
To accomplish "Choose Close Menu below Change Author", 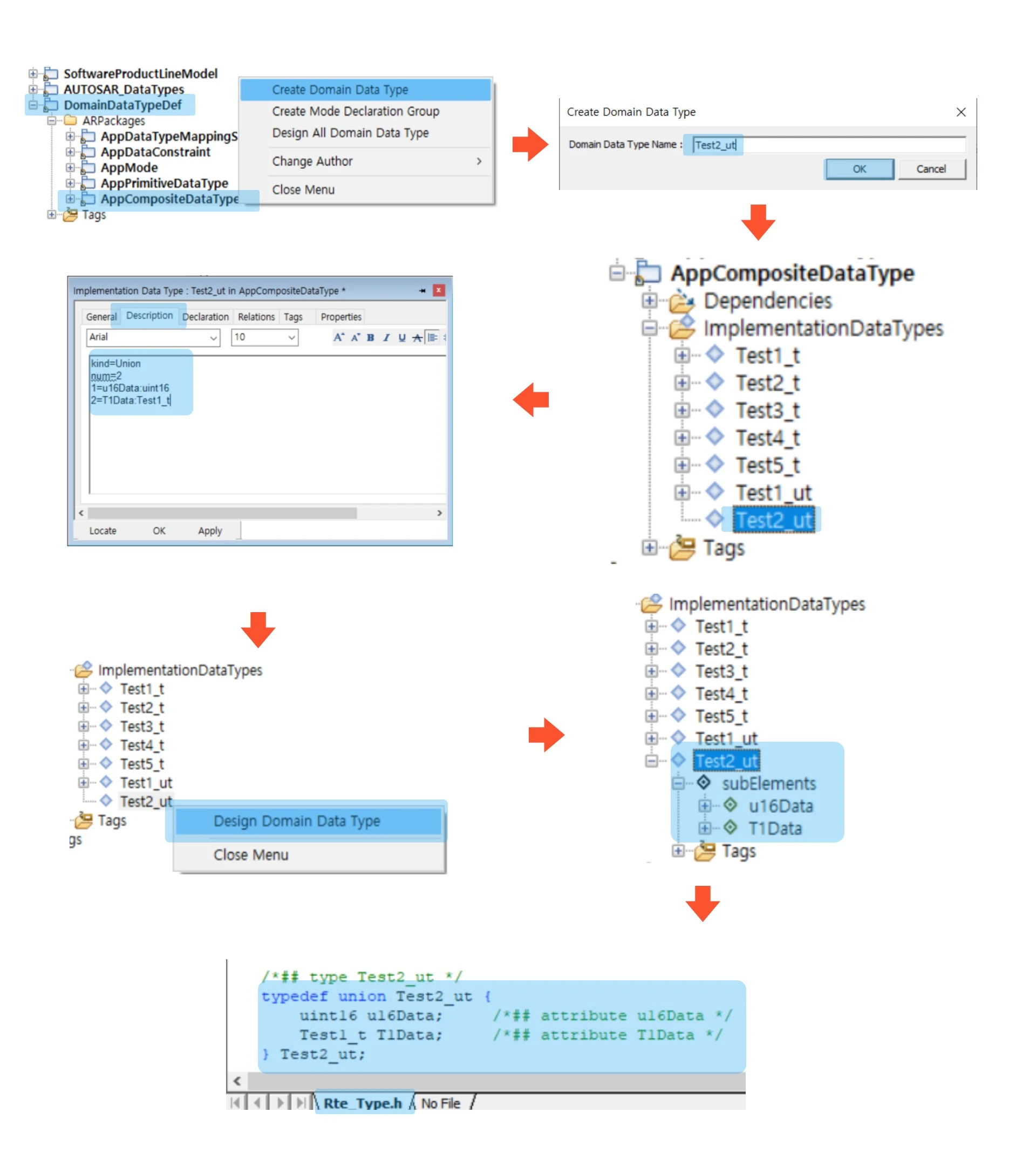I will [365, 190].
